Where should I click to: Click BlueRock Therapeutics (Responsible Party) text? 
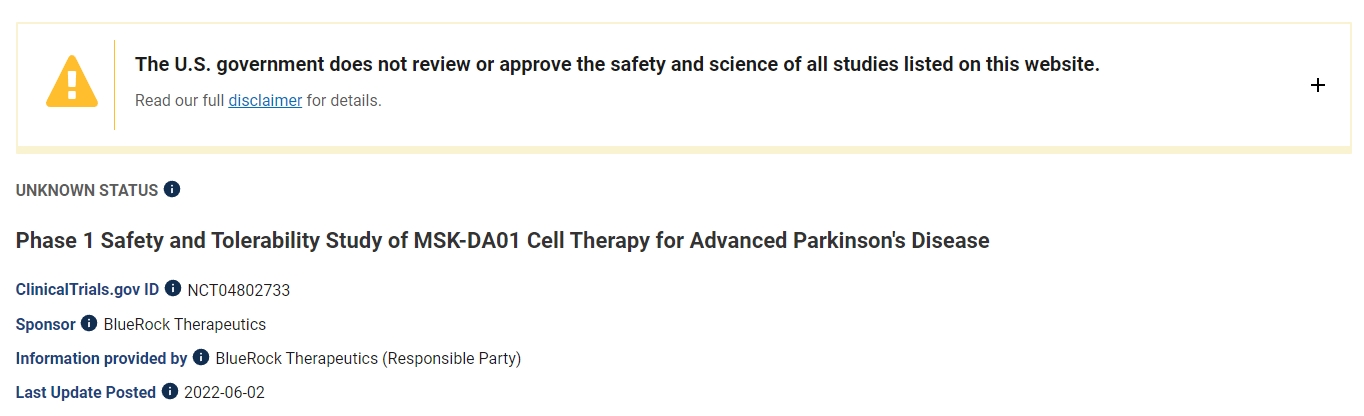[x=368, y=358]
